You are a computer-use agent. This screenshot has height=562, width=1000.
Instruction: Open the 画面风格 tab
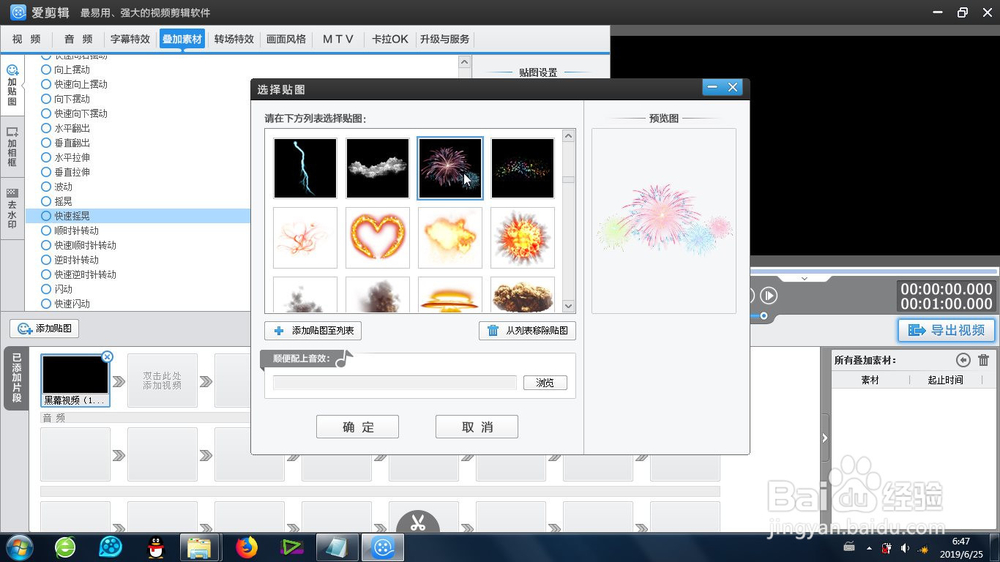point(286,39)
